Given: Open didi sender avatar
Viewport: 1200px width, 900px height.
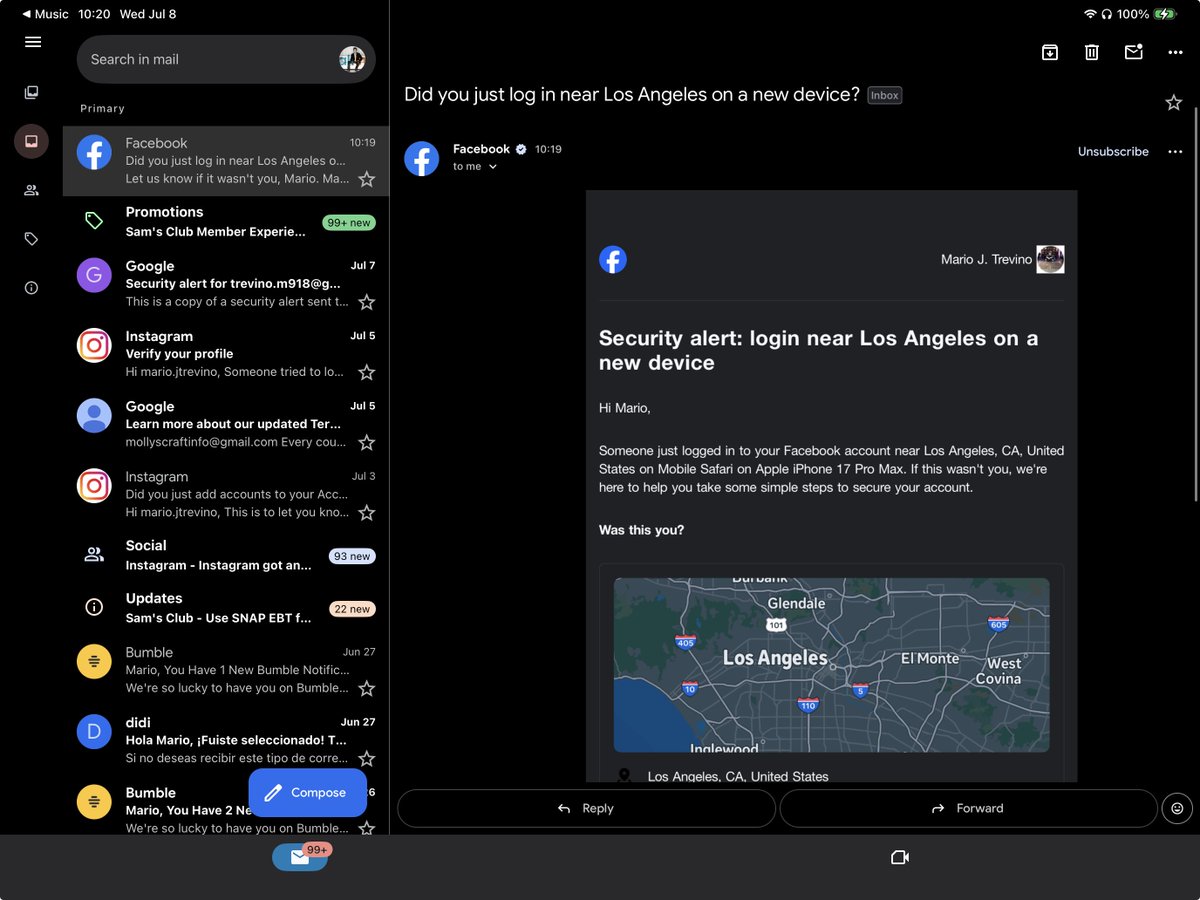Looking at the screenshot, I should (x=94, y=732).
